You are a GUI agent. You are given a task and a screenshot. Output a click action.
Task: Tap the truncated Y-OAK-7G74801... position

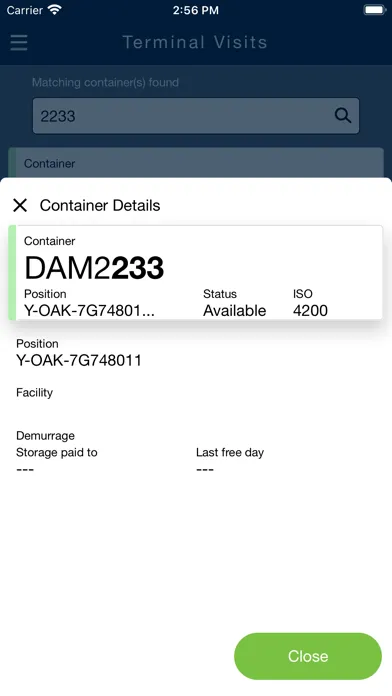click(89, 311)
